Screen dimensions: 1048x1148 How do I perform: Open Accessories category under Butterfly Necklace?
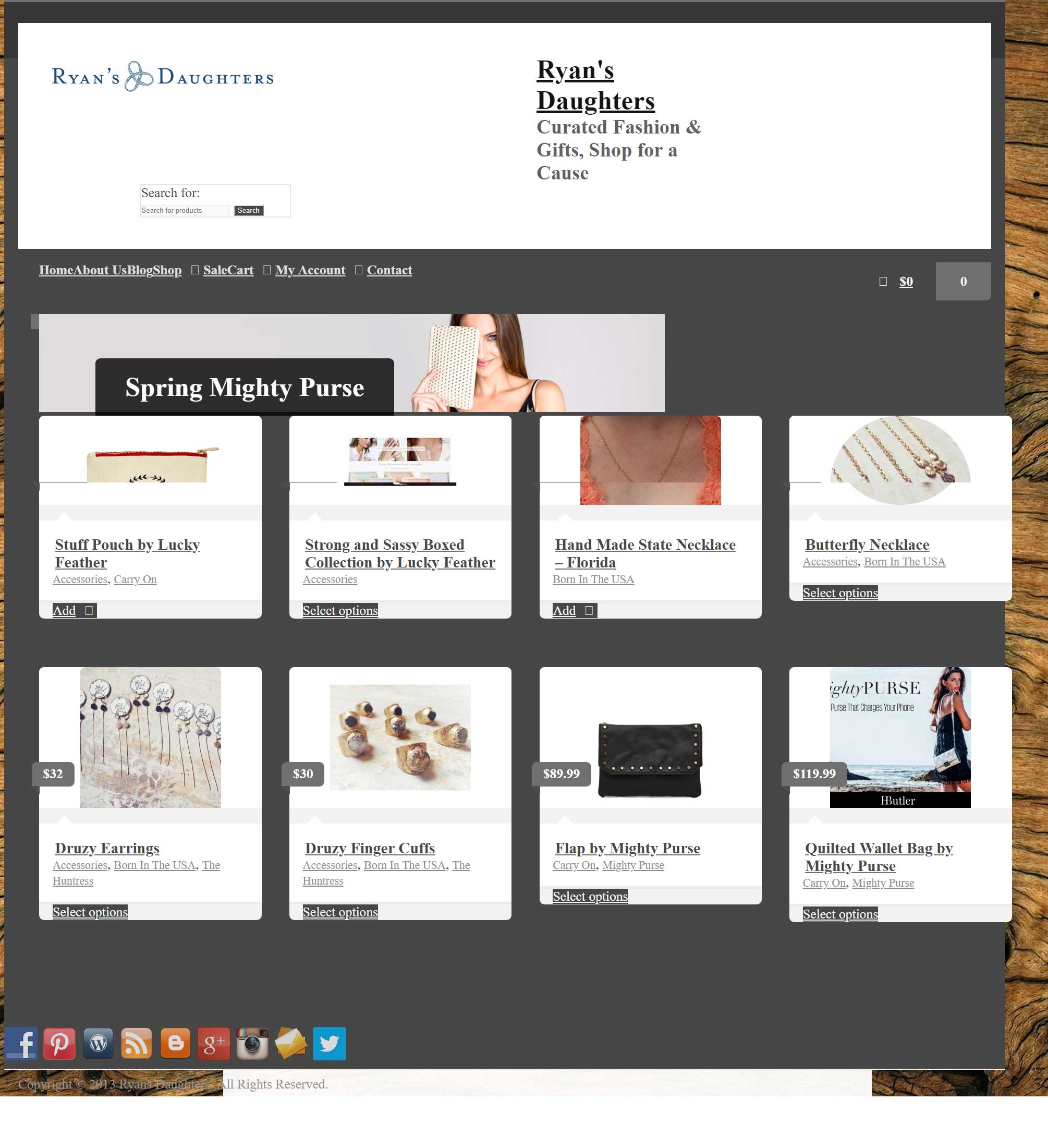[830, 562]
